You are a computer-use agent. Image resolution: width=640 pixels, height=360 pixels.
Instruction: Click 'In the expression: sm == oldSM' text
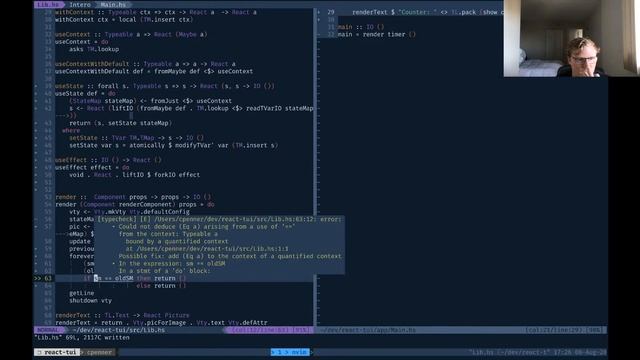[172, 264]
